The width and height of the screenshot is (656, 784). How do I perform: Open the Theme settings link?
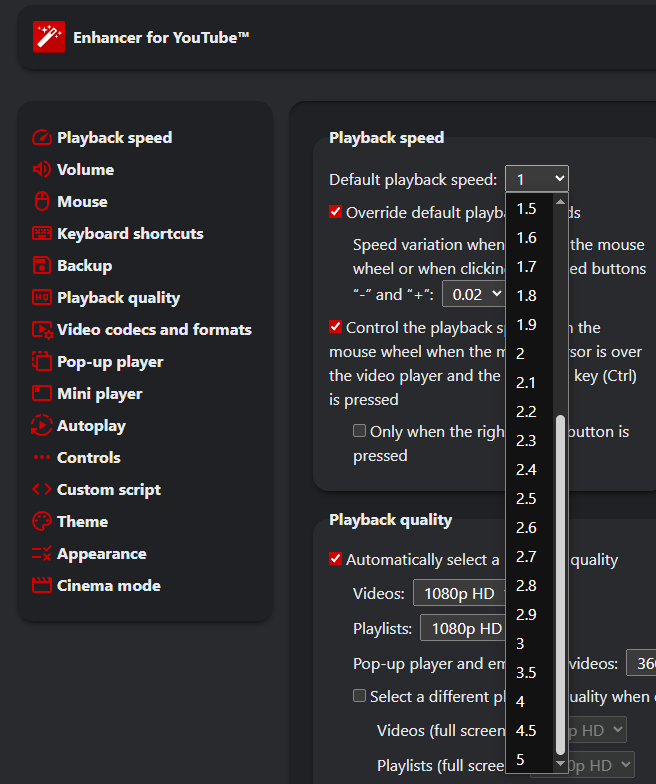coord(82,522)
